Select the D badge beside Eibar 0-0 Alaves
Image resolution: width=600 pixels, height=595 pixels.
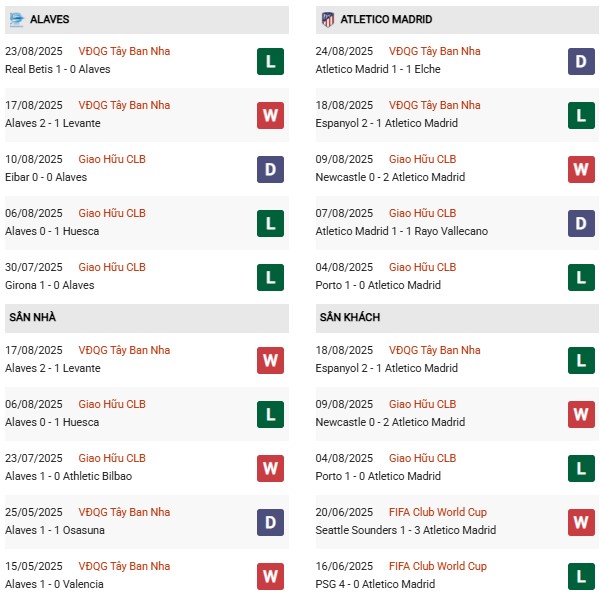(x=270, y=169)
